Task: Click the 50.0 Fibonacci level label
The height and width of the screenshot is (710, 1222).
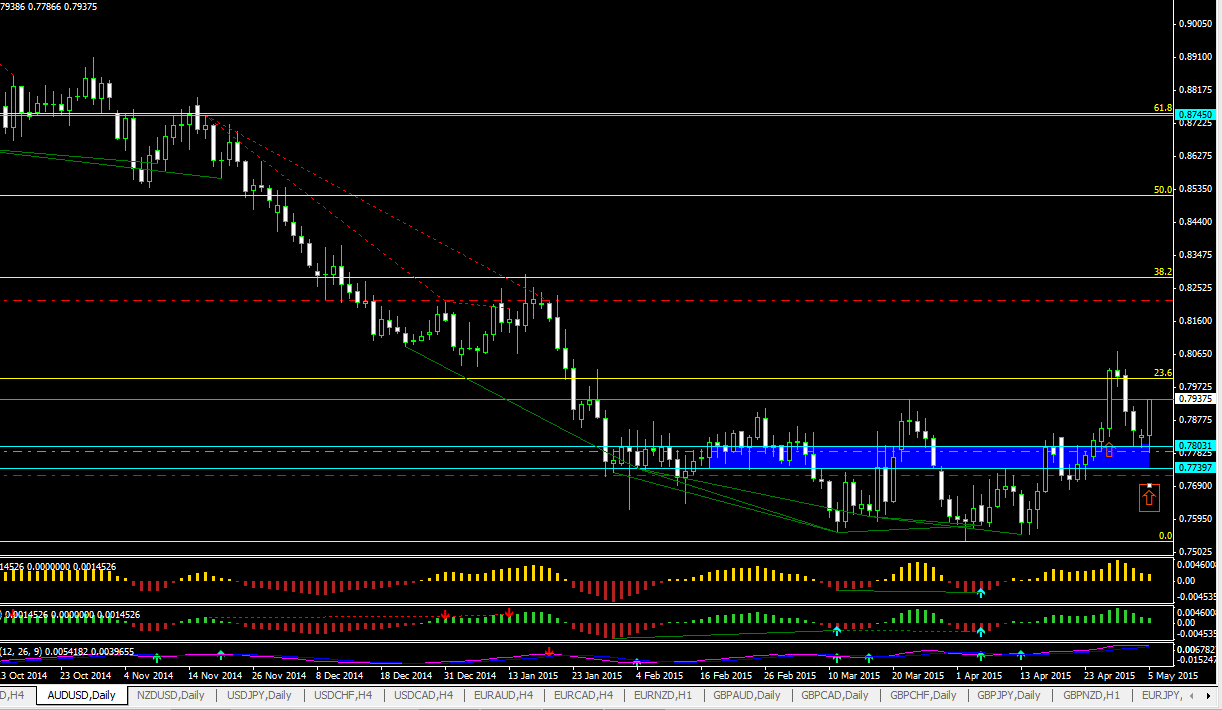Action: pos(1162,189)
